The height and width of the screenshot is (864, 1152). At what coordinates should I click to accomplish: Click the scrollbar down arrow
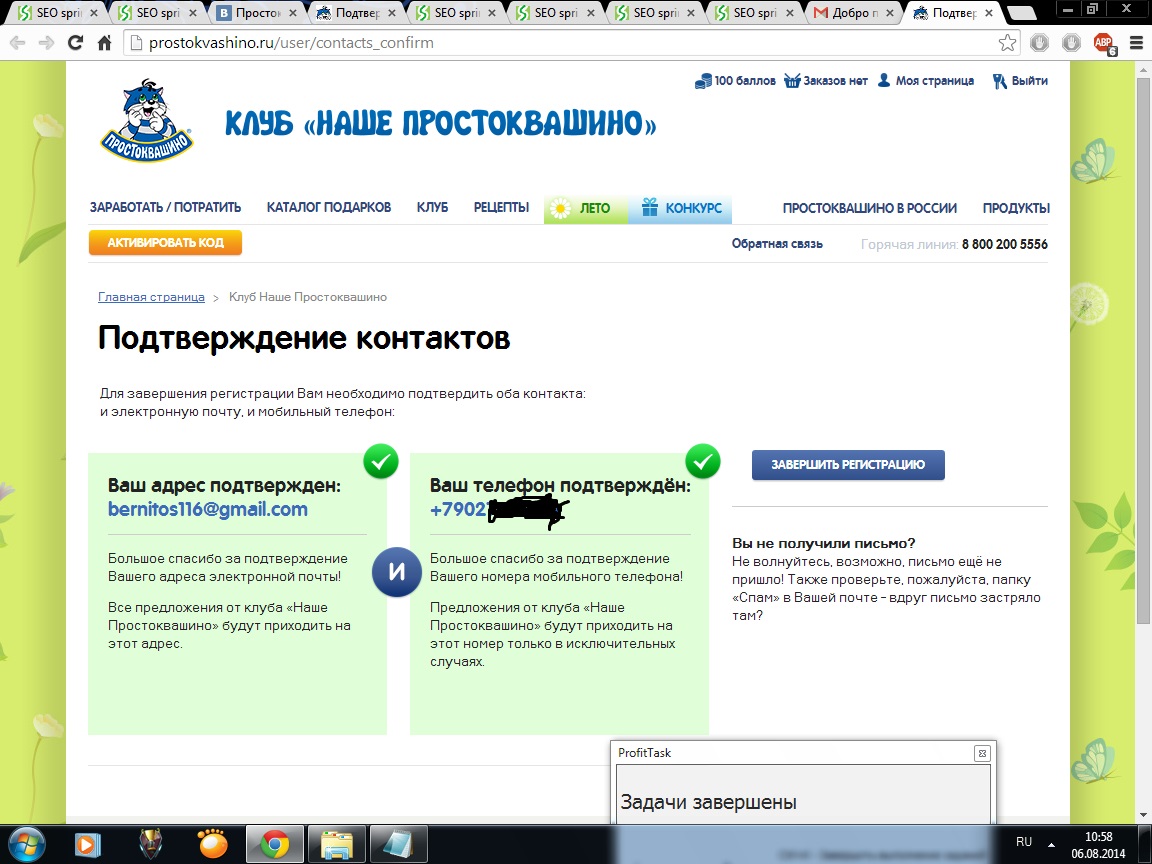click(x=1144, y=815)
